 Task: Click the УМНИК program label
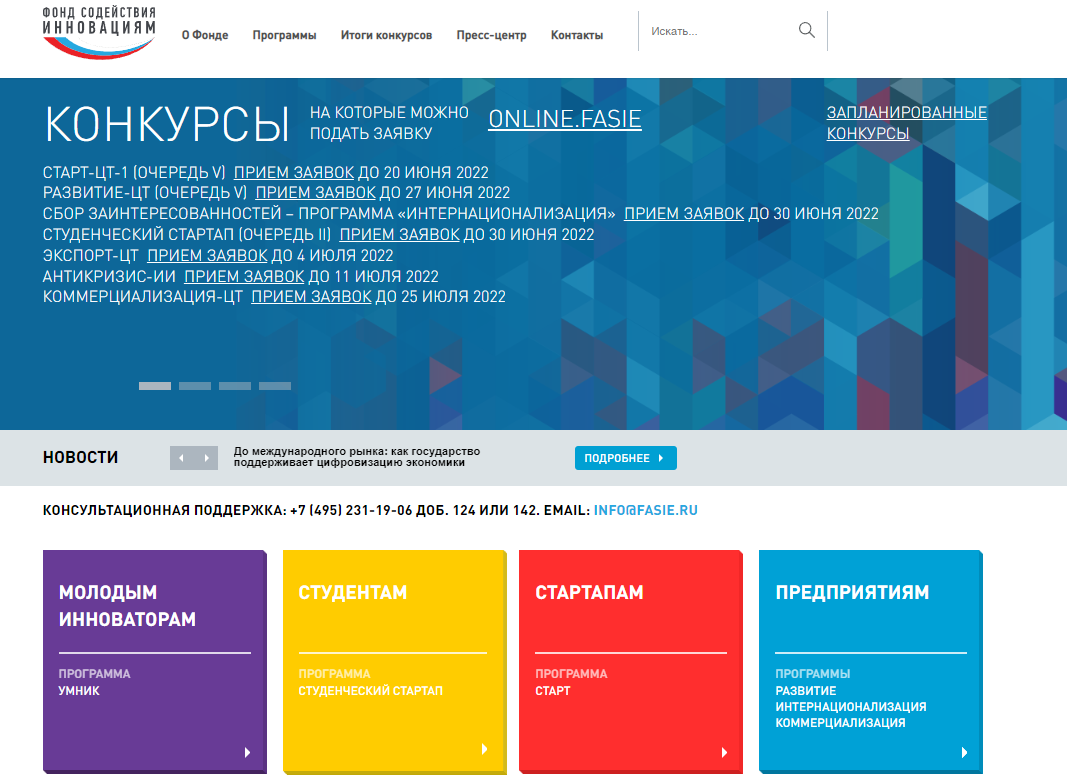coord(79,691)
